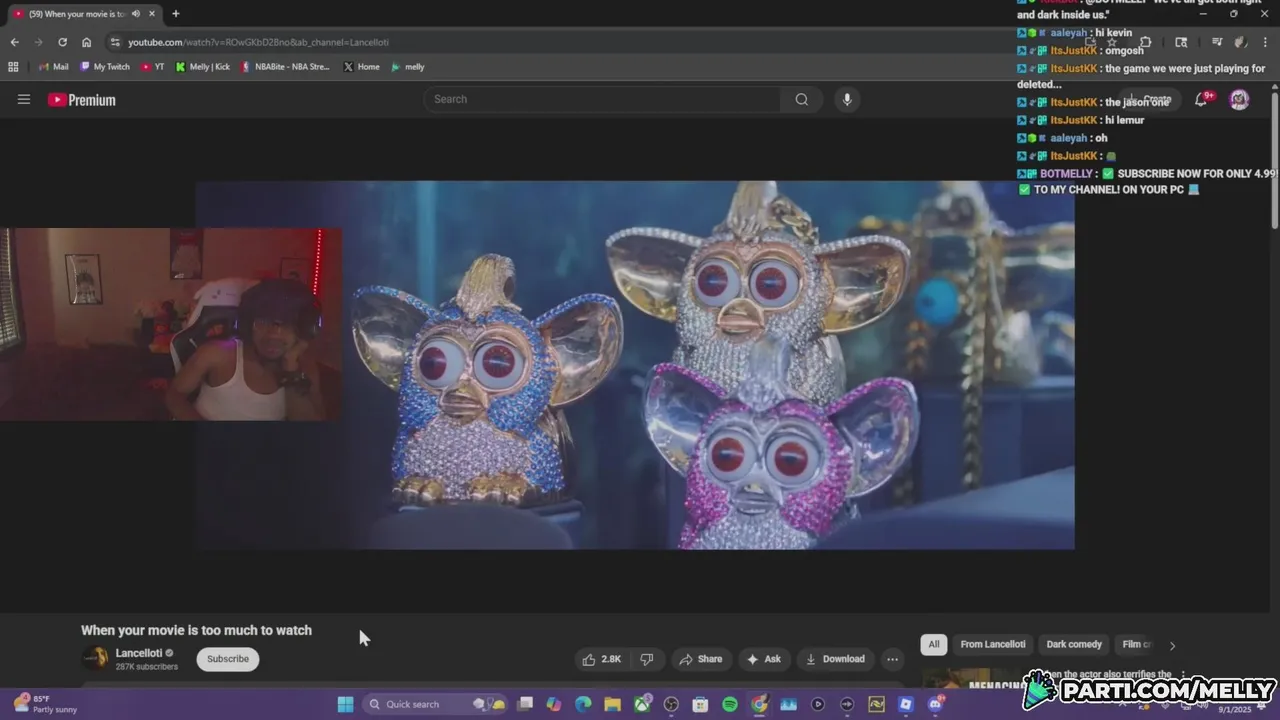Close the YouTube video tab
The image size is (1280, 720).
pos(152,14)
